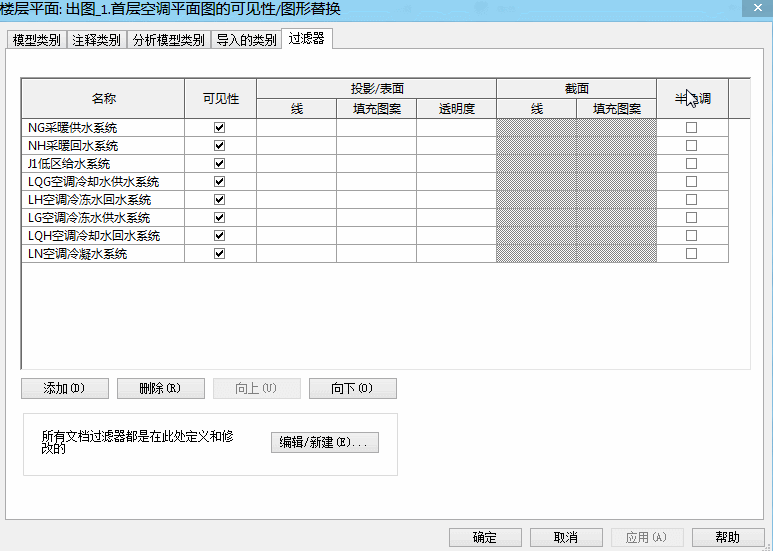Viewport: 773px width, 551px height.
Task: Click the 可见性 column header
Action: (x=220, y=99)
